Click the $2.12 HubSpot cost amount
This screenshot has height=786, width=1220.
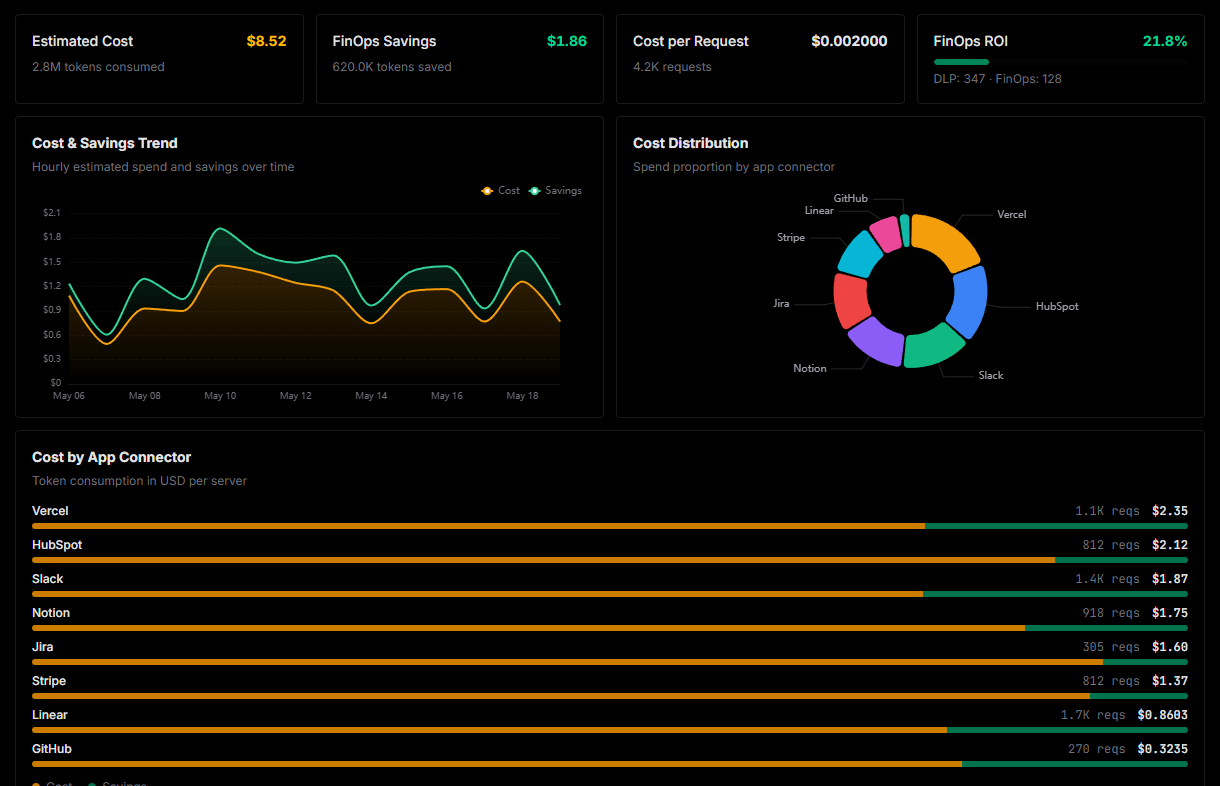(1170, 545)
